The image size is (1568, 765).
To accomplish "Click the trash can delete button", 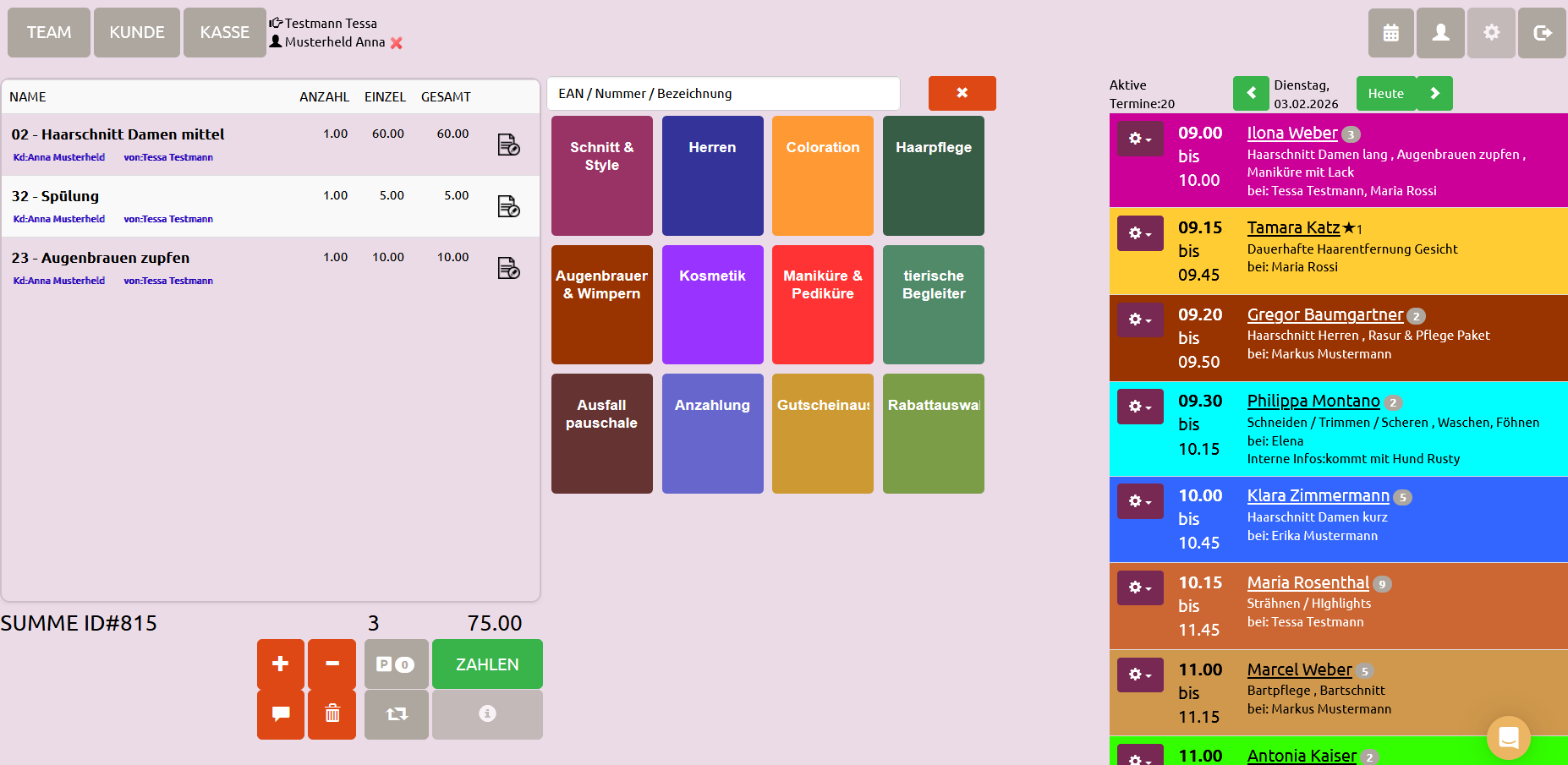I will (x=332, y=714).
